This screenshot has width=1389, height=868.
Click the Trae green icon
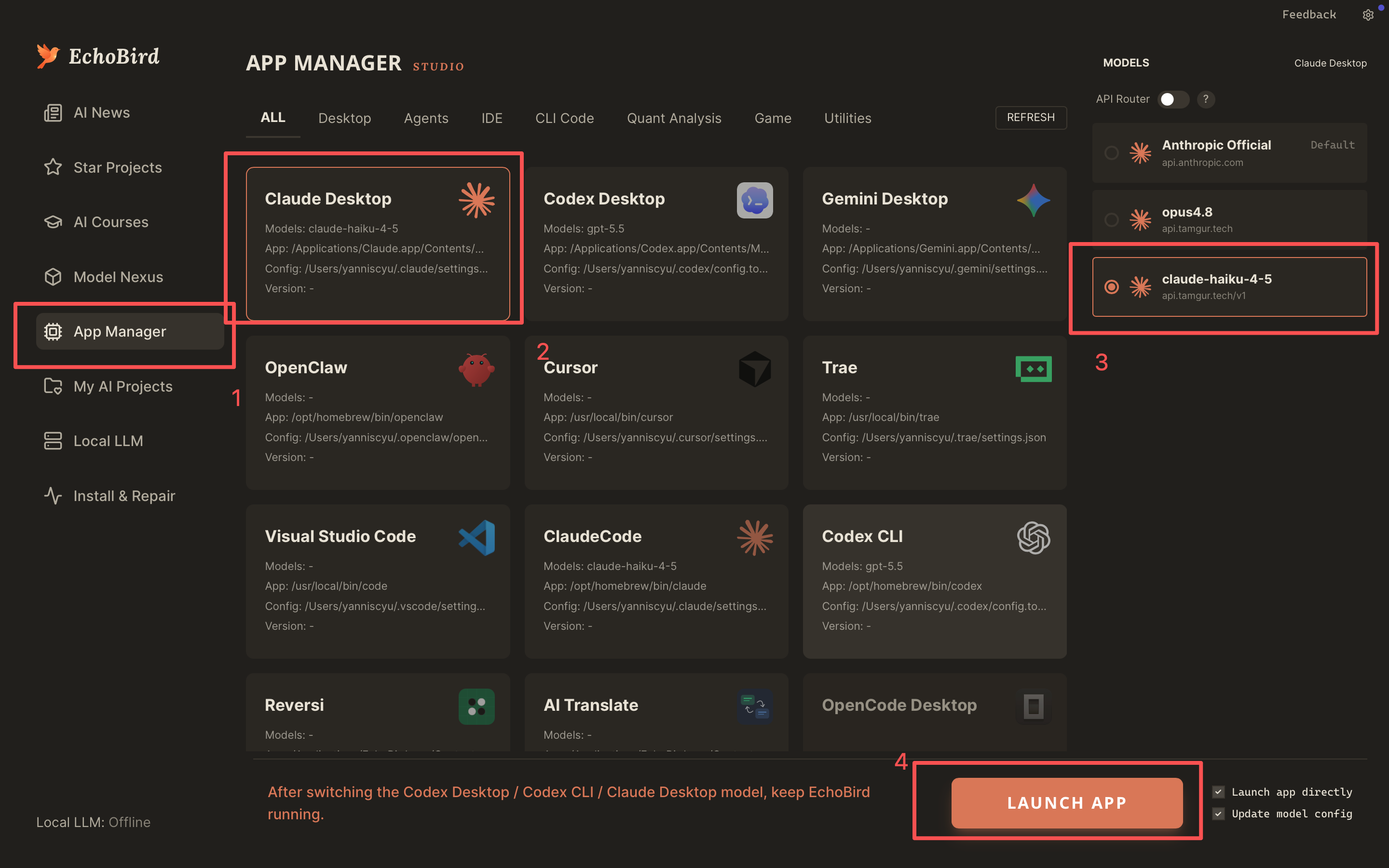(x=1033, y=369)
